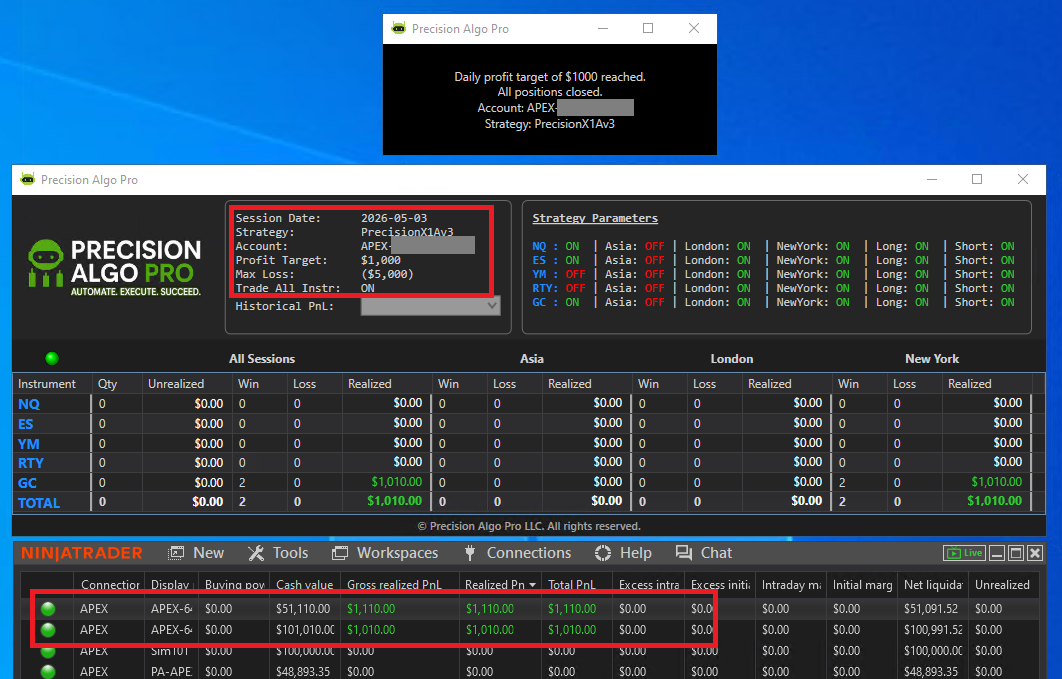Select the ES instrument row label
The height and width of the screenshot is (679, 1062).
25,424
